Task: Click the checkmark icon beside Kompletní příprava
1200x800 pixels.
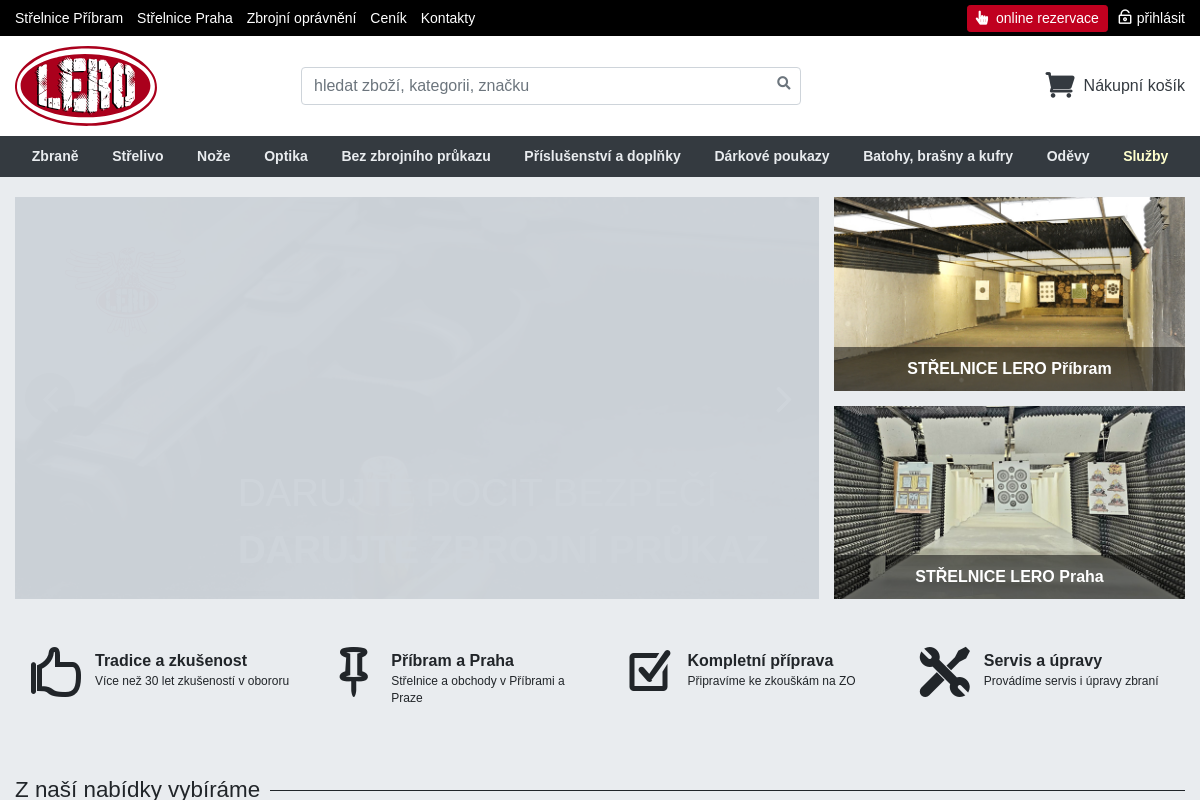Action: [649, 671]
